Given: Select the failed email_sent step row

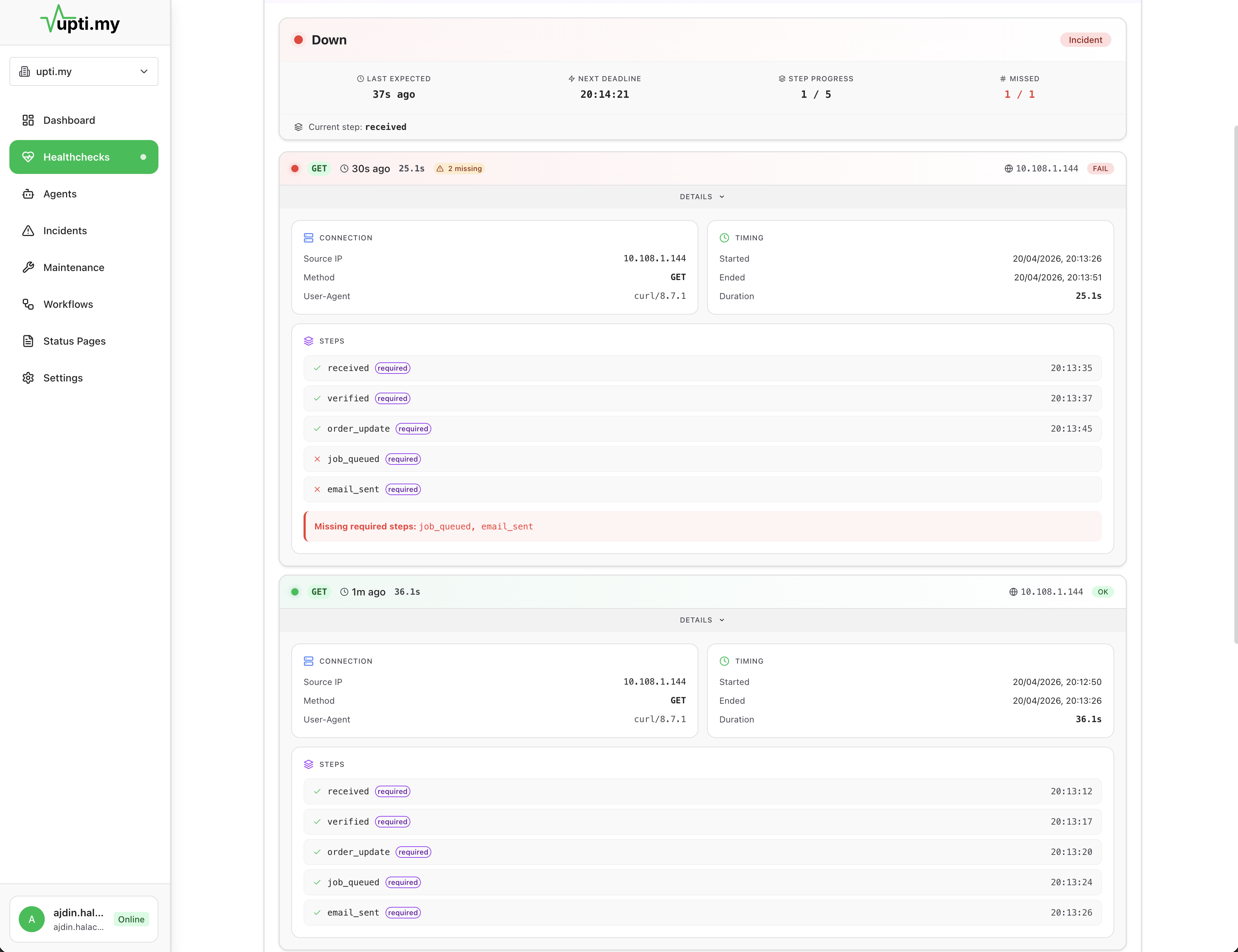Looking at the screenshot, I should [702, 490].
